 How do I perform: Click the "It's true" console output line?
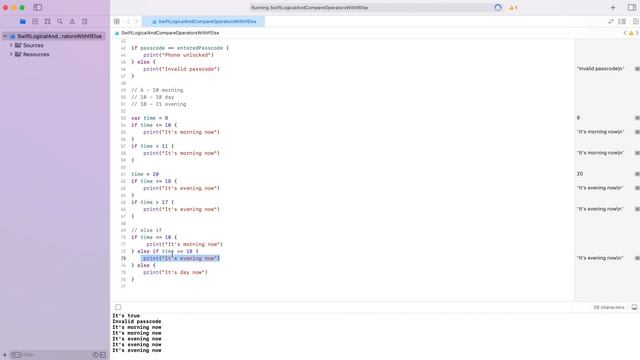coord(126,316)
